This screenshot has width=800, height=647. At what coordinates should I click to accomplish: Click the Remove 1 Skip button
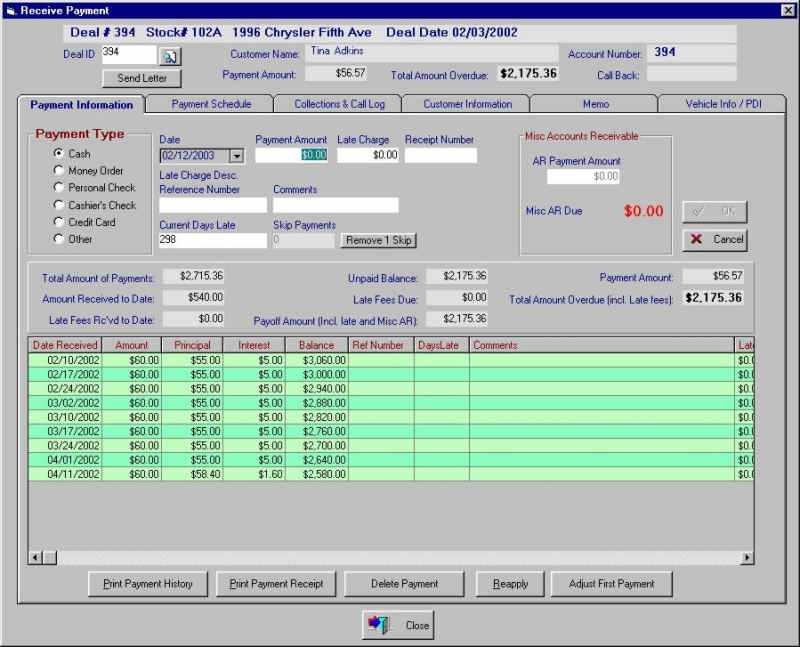click(378, 241)
